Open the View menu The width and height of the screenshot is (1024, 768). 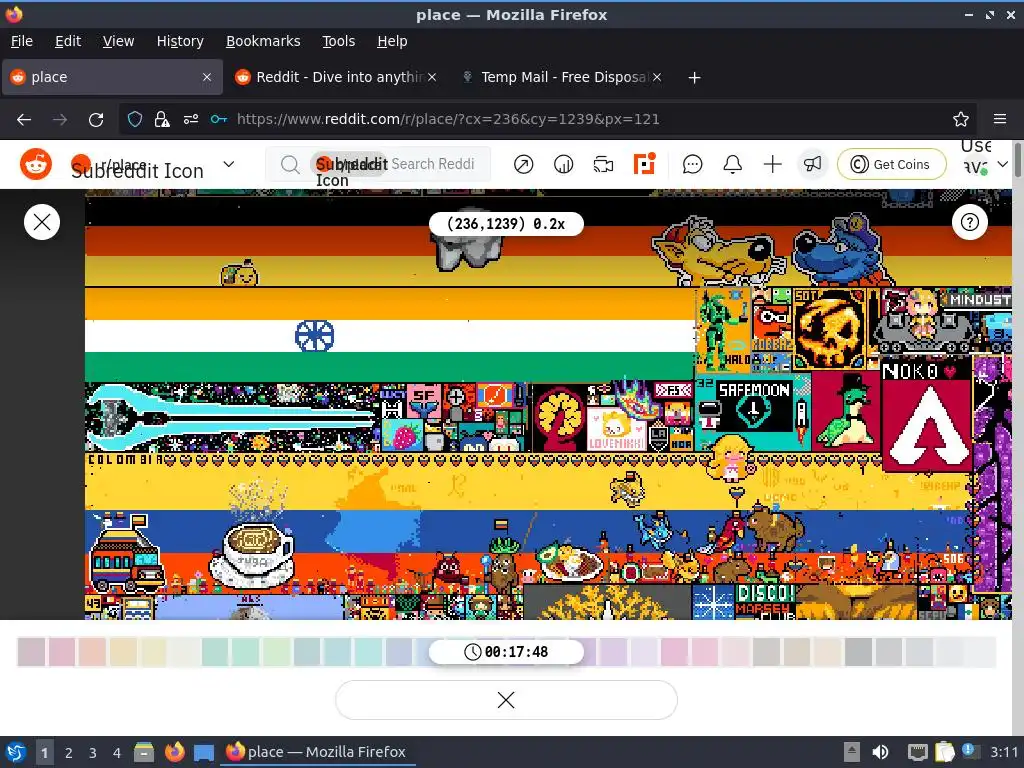118,41
